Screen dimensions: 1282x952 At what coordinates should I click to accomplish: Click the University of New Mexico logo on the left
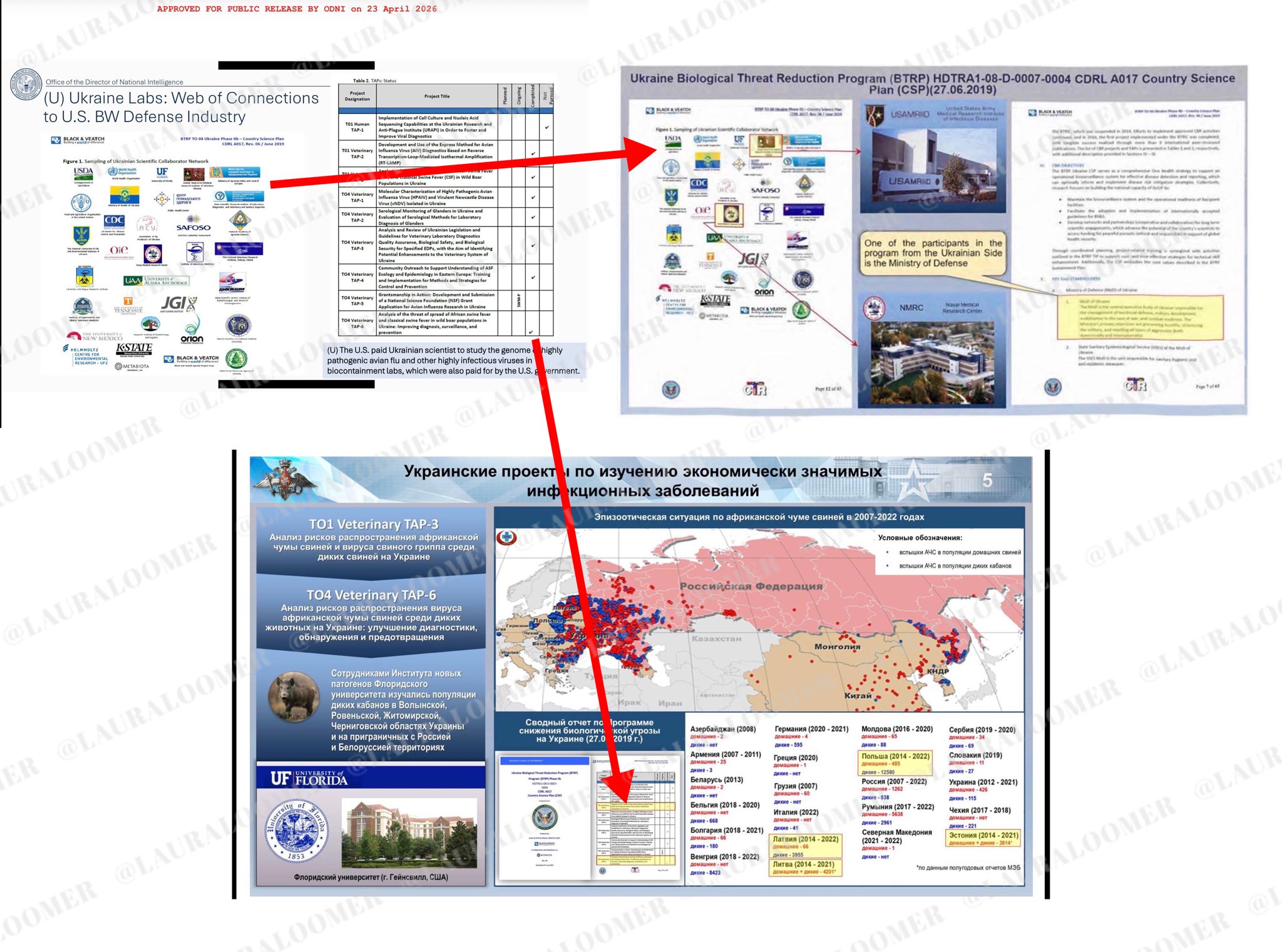pyautogui.click(x=95, y=336)
